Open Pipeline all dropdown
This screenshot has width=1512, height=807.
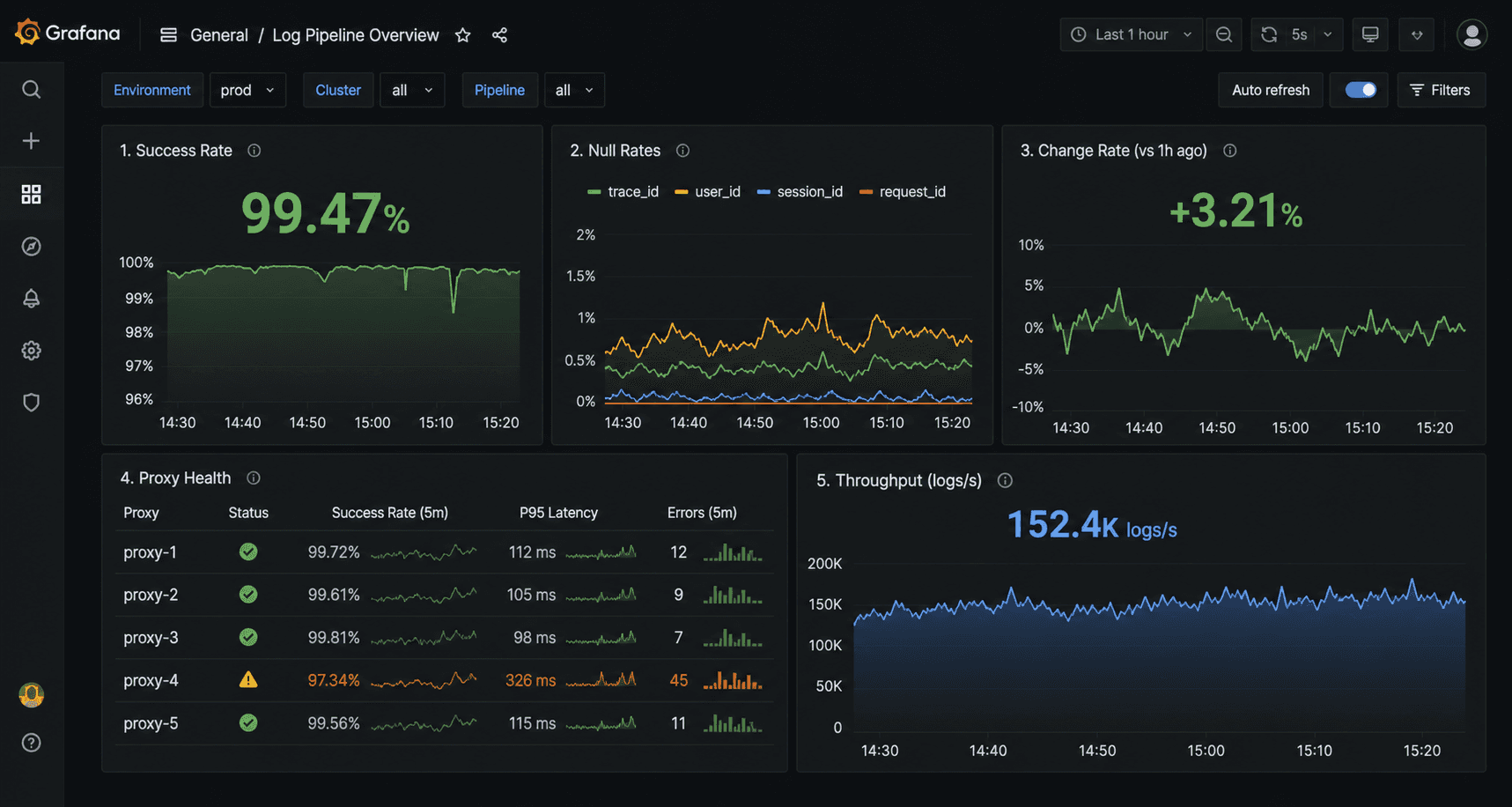pos(574,90)
